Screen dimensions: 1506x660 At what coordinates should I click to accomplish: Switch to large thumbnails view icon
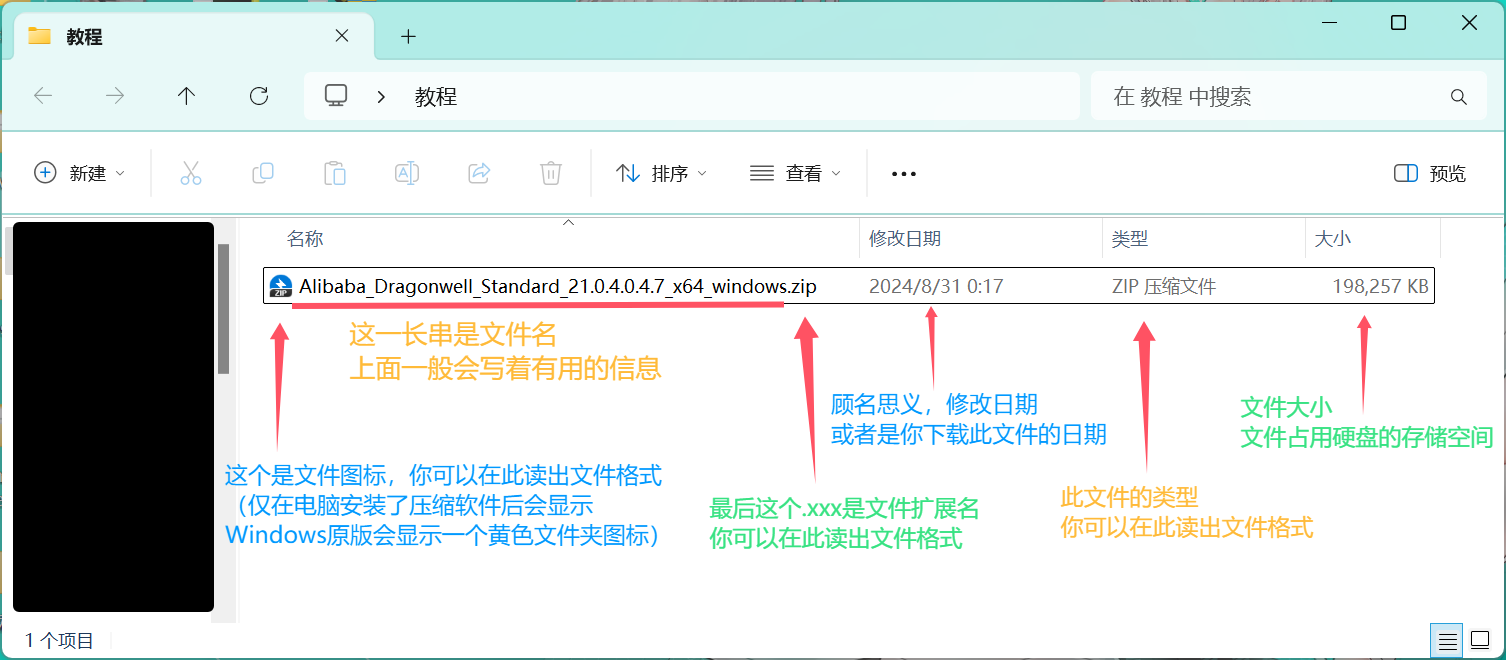coord(1479,639)
